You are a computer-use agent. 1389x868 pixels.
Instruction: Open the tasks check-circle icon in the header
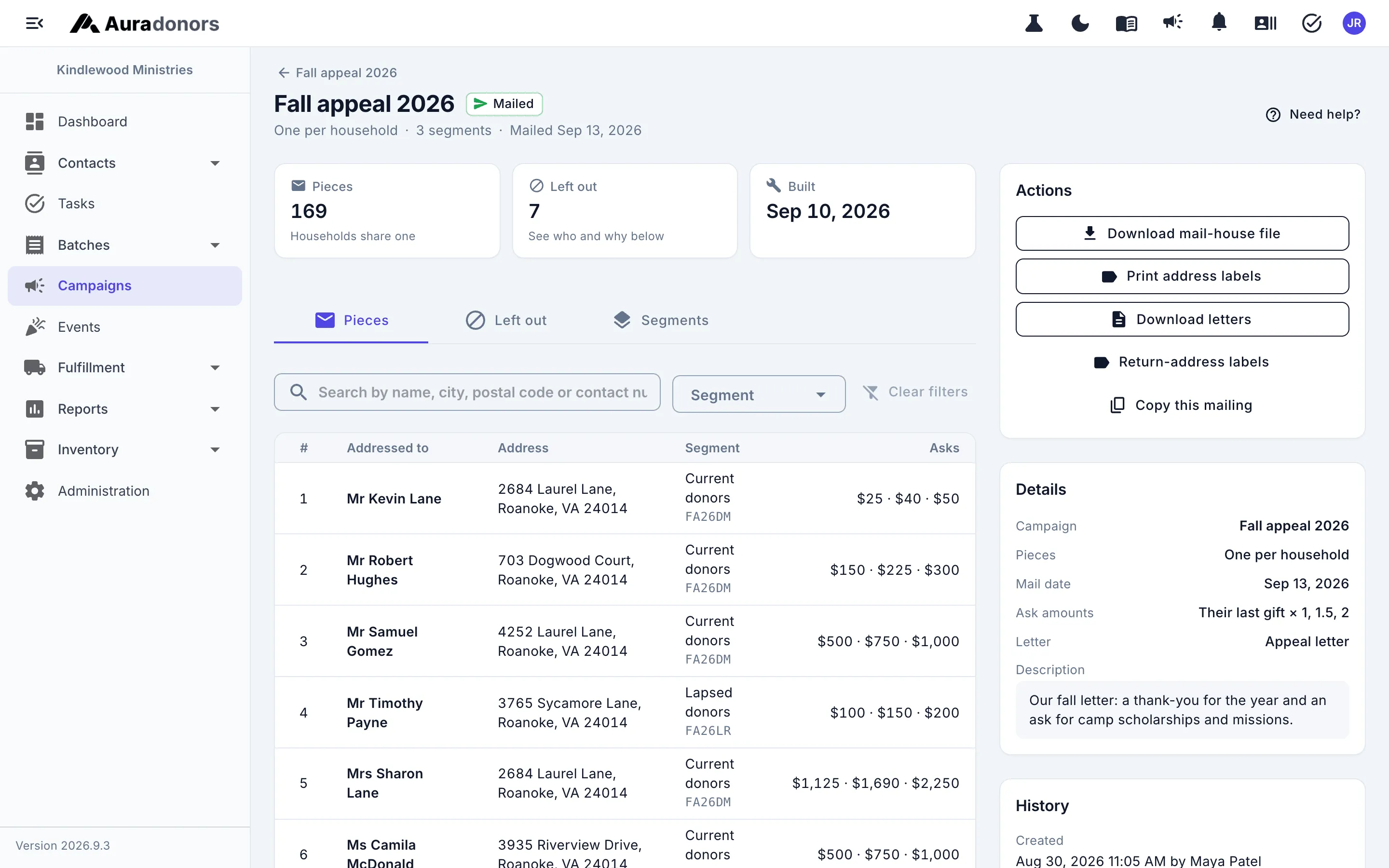click(1311, 24)
